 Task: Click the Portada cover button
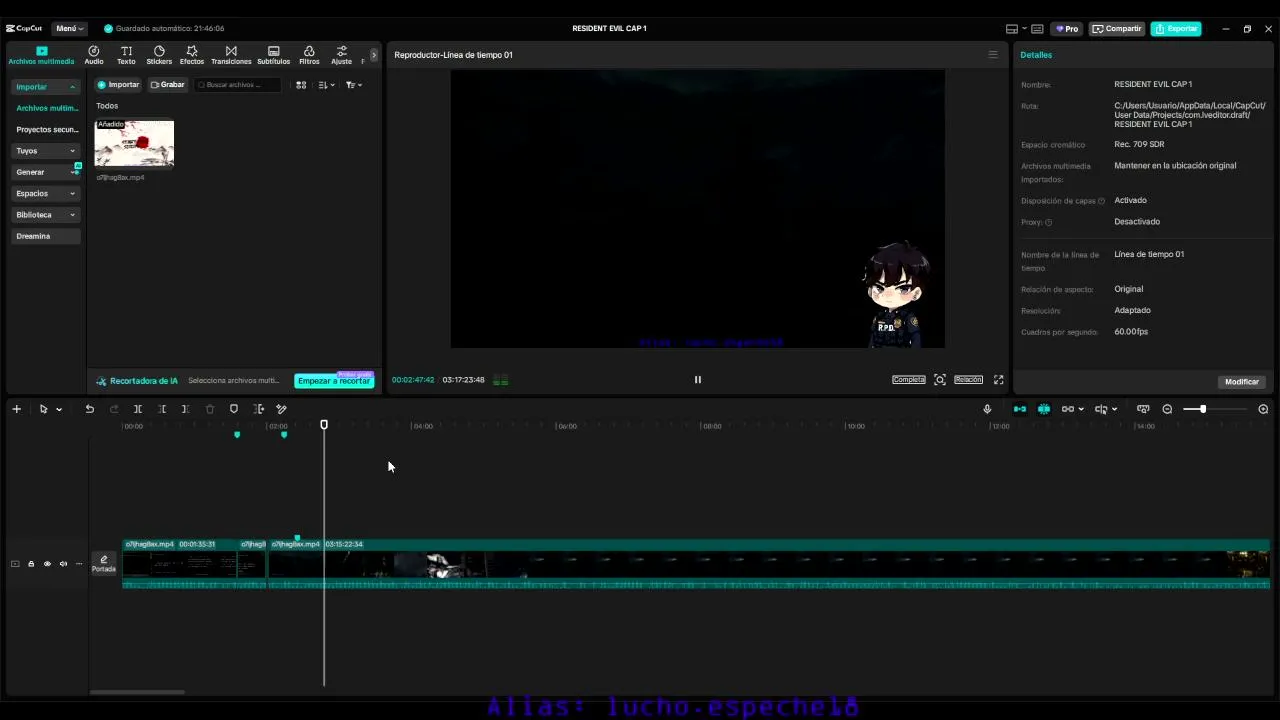pyautogui.click(x=104, y=564)
